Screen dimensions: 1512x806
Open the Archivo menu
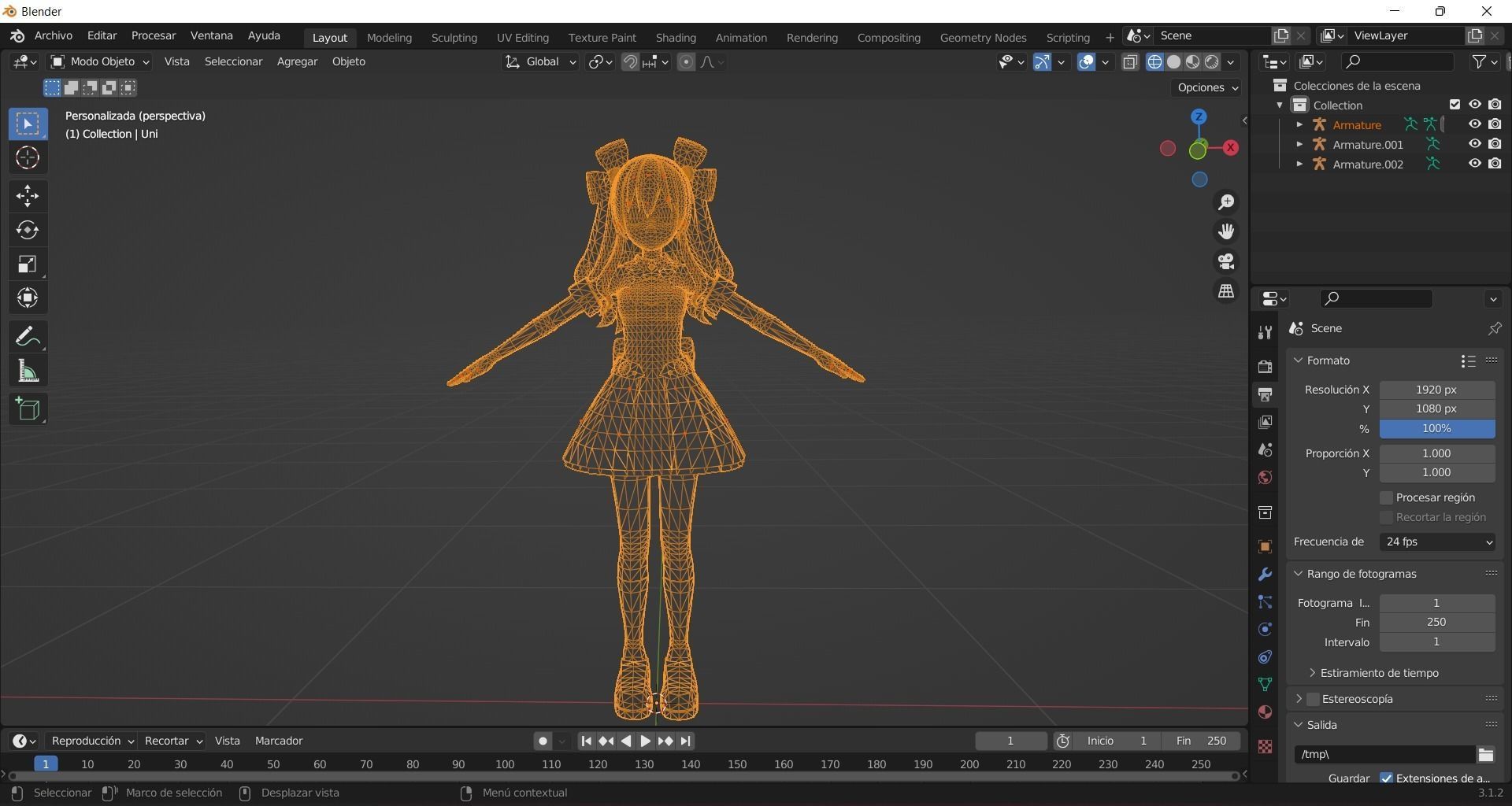(54, 35)
